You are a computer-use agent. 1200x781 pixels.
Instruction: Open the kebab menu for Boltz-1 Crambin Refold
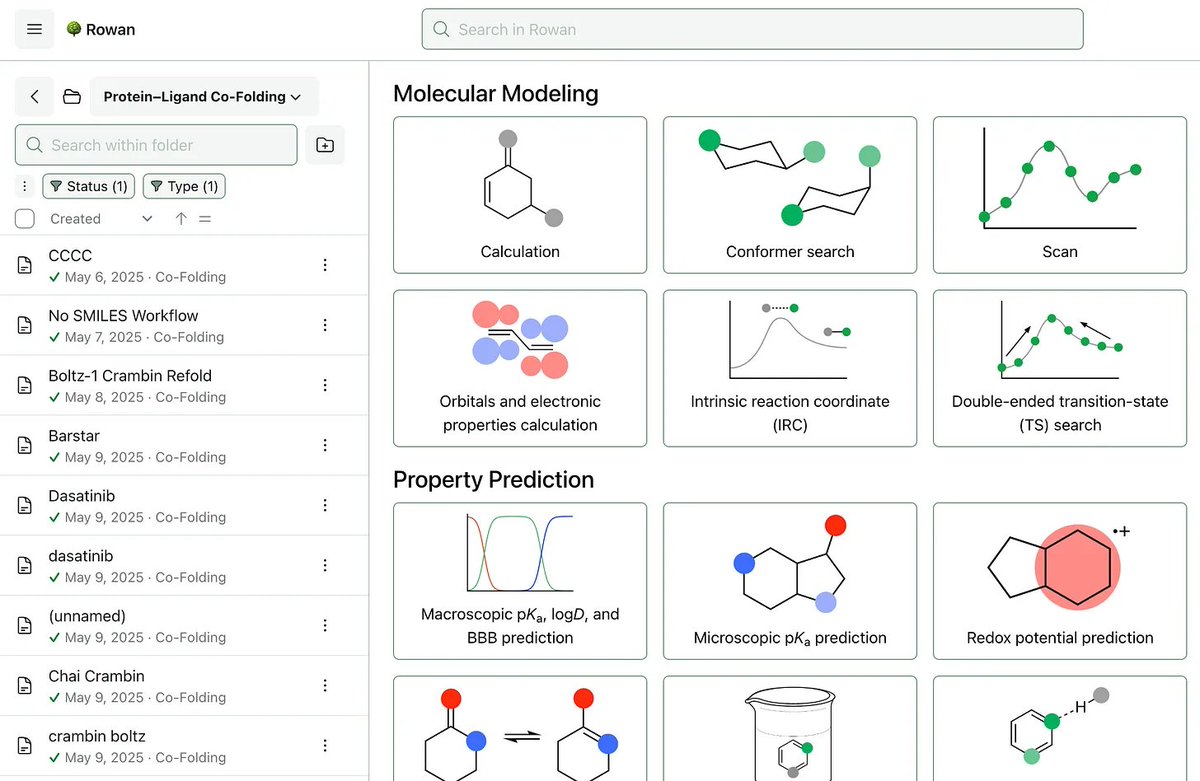tap(324, 385)
